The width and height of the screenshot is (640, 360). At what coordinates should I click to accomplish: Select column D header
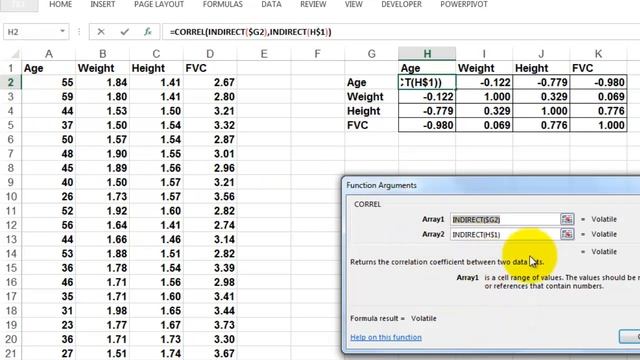[210, 54]
